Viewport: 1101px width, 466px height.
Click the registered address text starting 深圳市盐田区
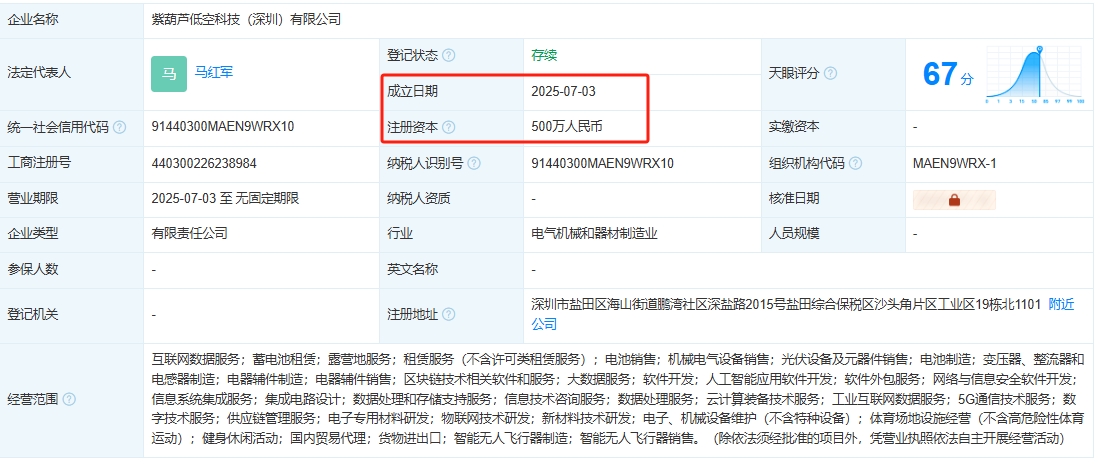coord(786,305)
